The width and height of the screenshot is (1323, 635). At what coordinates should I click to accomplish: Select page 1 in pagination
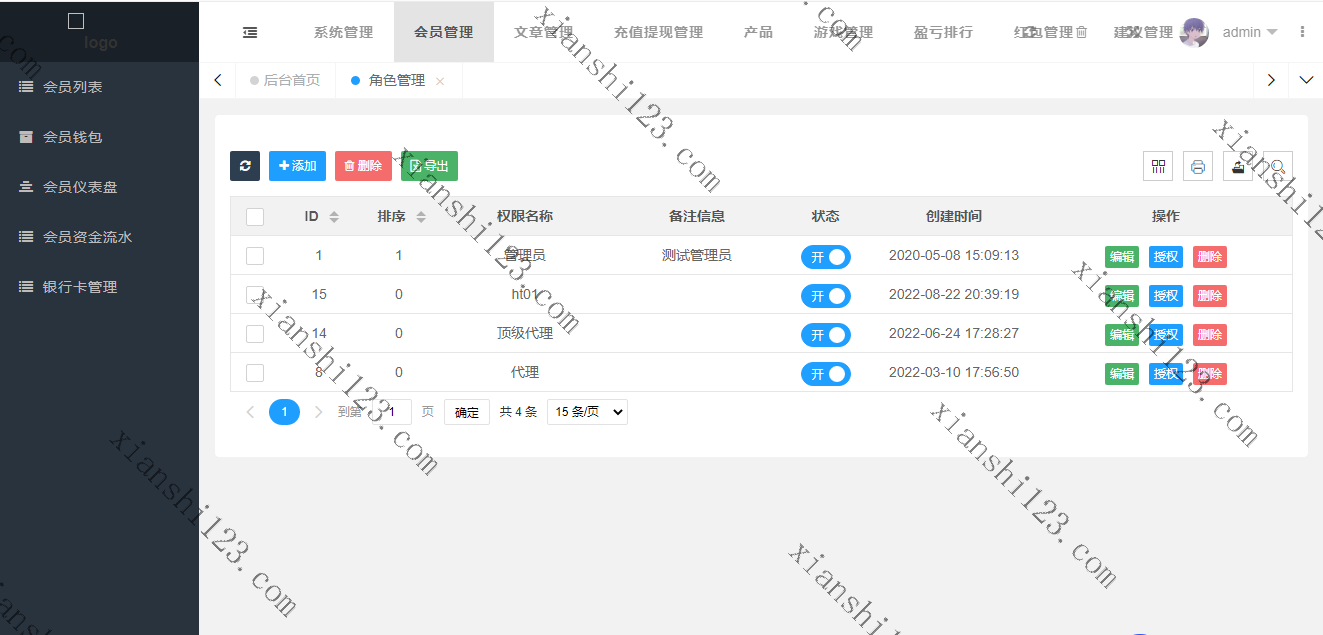click(284, 411)
